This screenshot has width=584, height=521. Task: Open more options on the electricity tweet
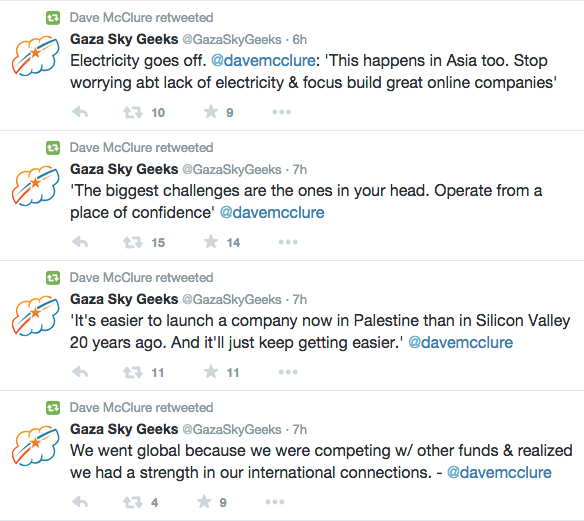(282, 112)
